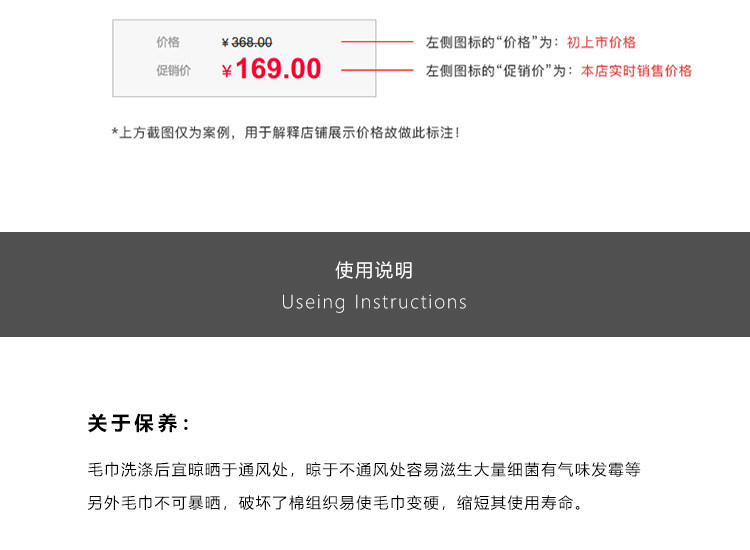The height and width of the screenshot is (550, 750).
Task: Click the struck-through ¥368.00 original price
Action: (x=247, y=42)
